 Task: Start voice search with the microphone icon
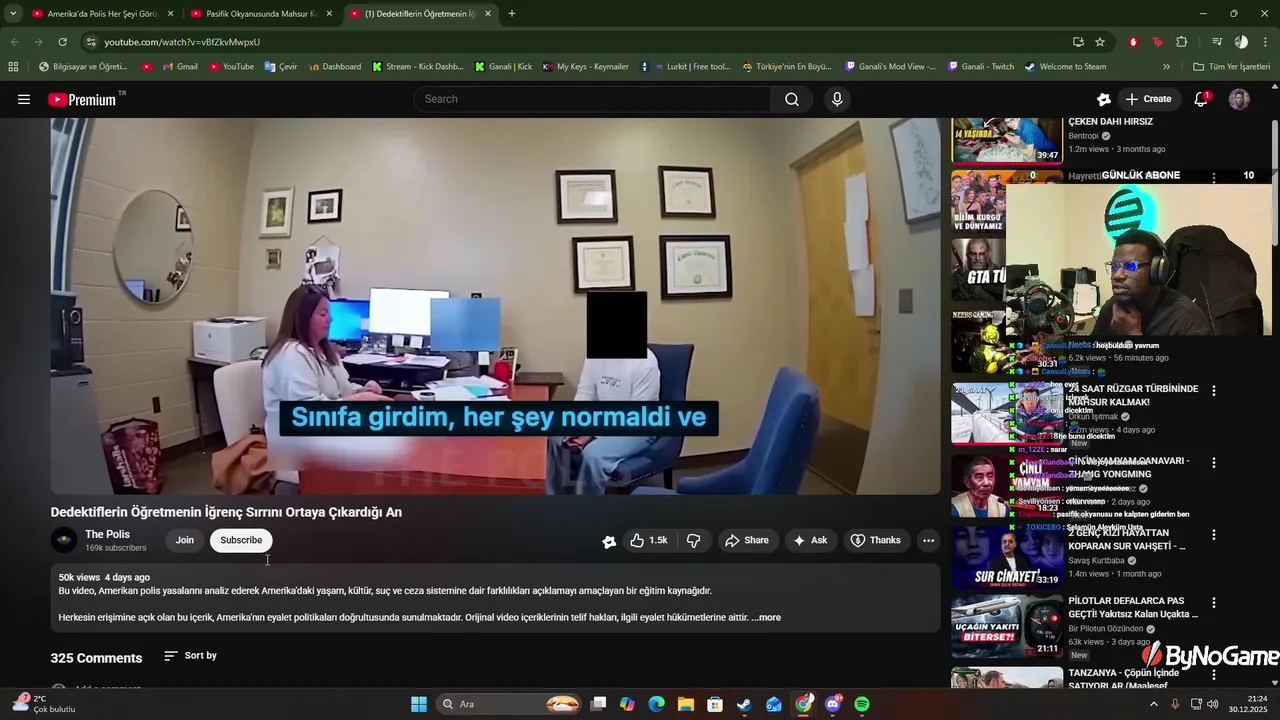tap(837, 99)
